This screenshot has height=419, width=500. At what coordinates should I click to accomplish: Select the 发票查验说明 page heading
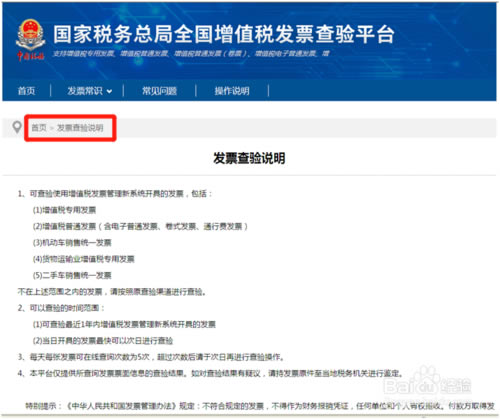[249, 158]
